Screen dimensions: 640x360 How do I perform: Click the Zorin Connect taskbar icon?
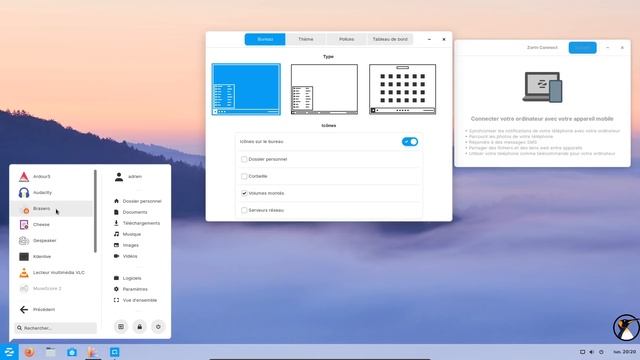point(115,352)
